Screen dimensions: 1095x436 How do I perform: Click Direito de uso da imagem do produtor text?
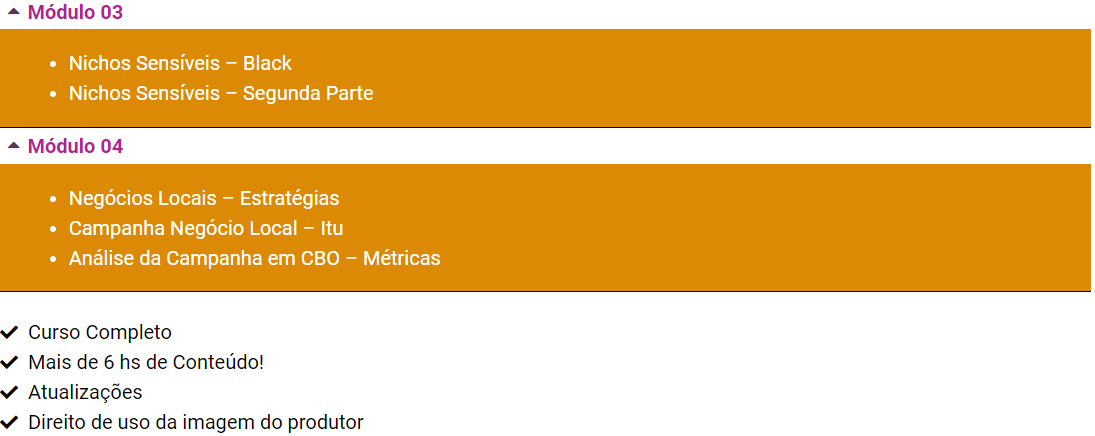click(x=195, y=422)
